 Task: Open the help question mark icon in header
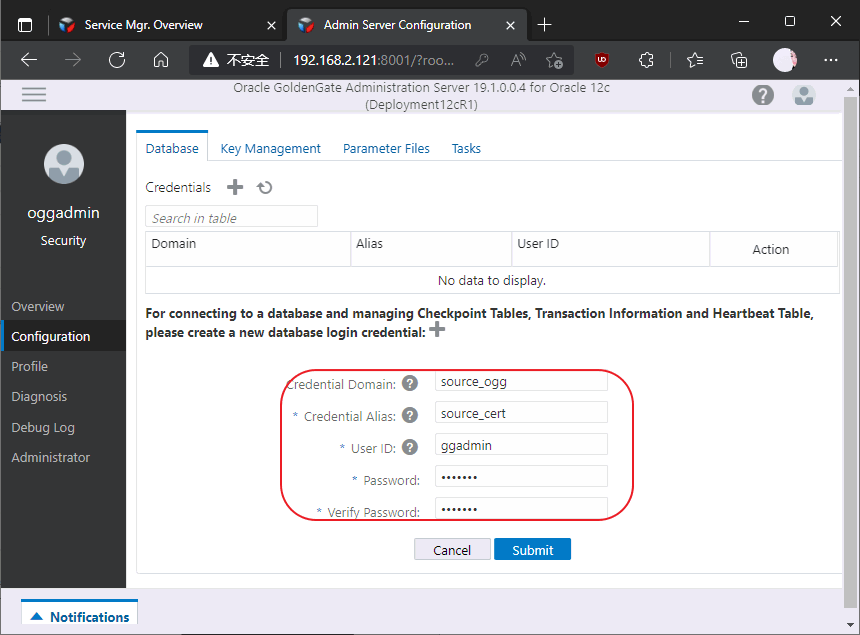pyautogui.click(x=763, y=95)
